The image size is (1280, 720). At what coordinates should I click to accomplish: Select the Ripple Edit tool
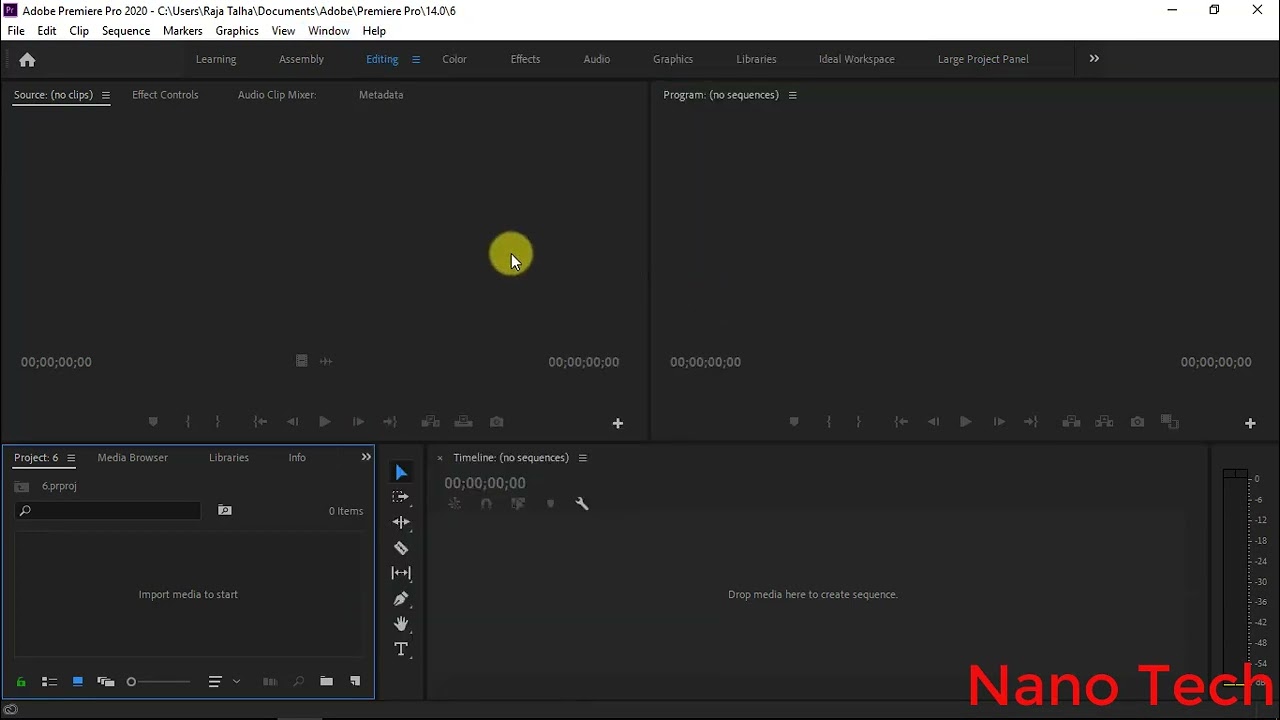pyautogui.click(x=401, y=522)
